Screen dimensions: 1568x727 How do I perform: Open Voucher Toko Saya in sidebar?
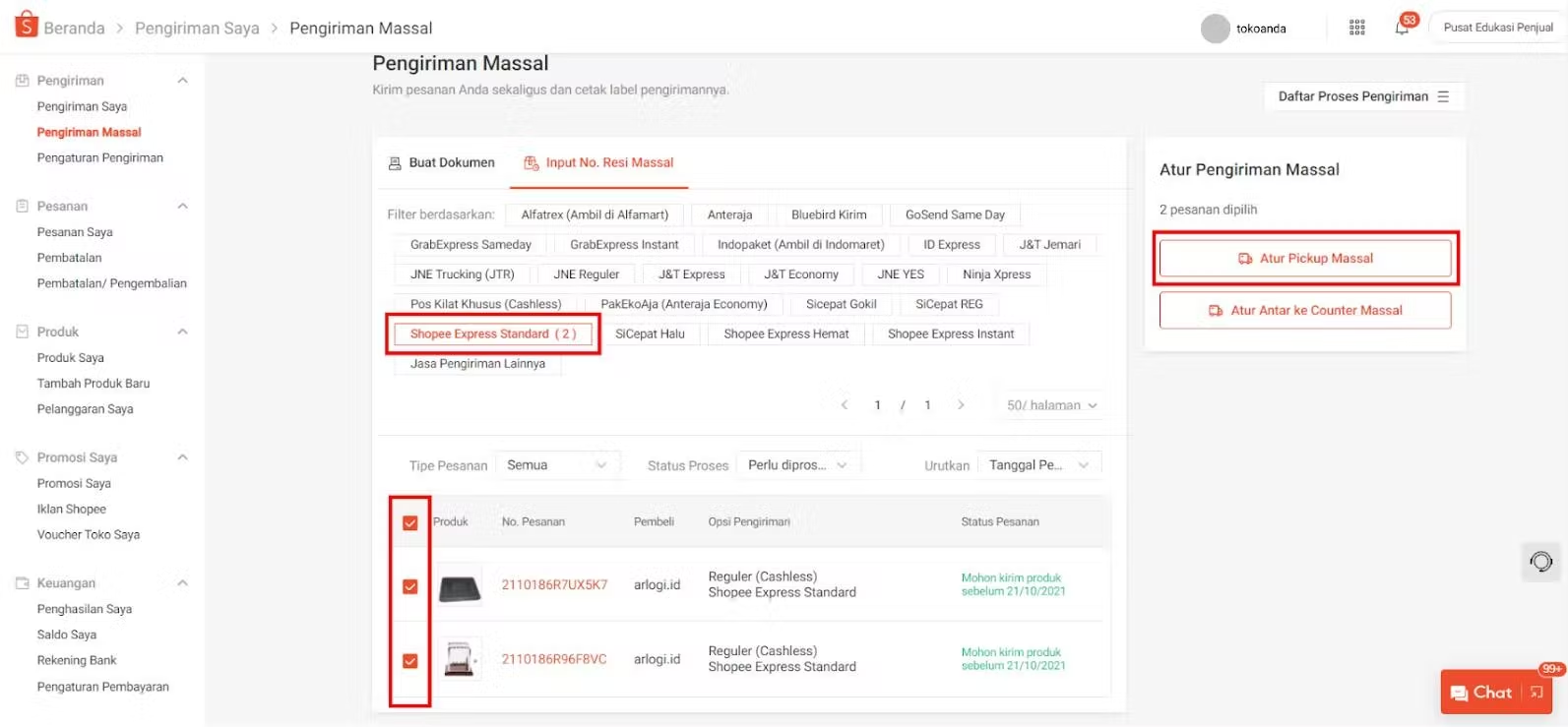(89, 535)
